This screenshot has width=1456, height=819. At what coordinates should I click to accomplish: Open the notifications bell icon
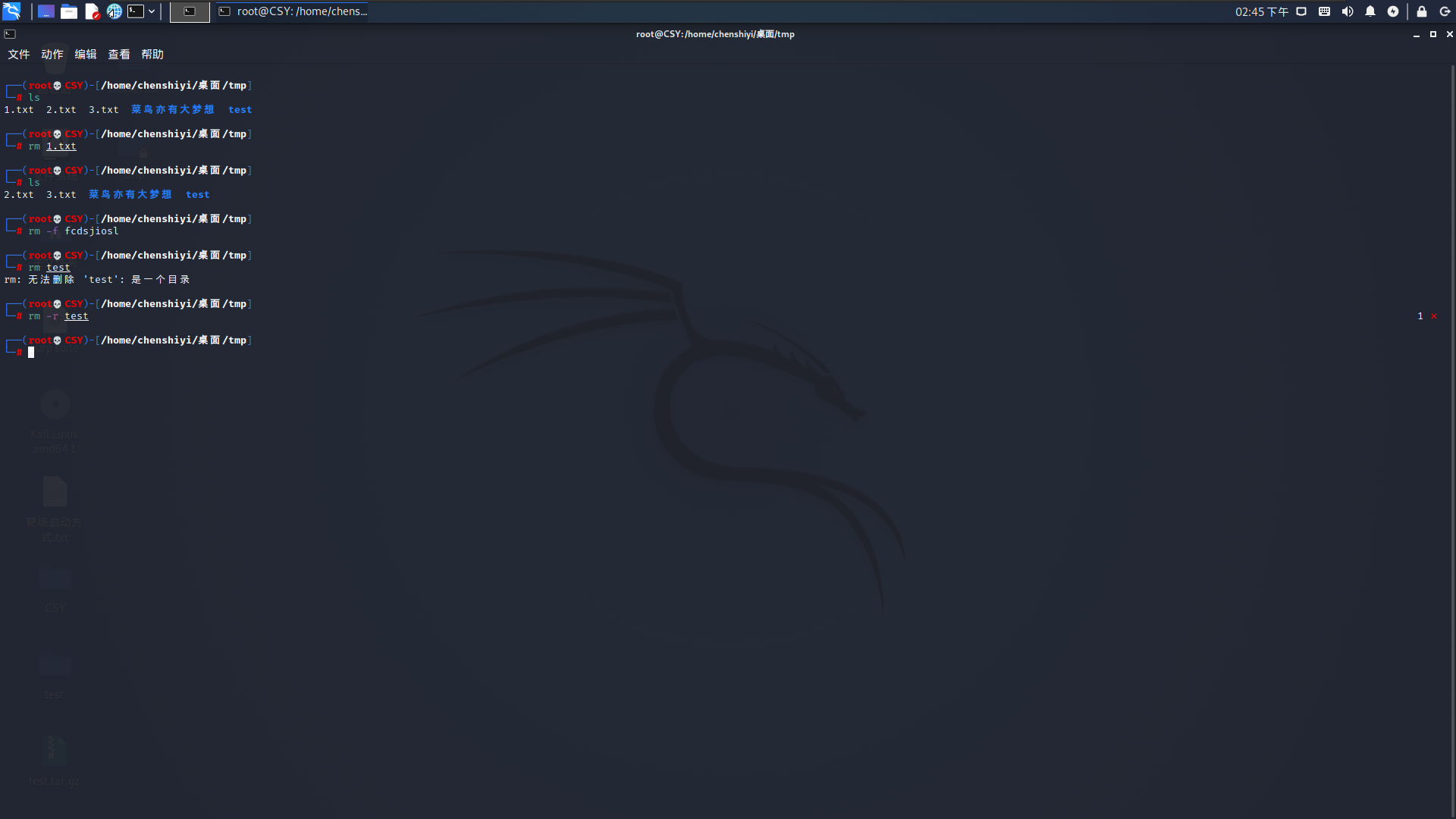(x=1370, y=11)
